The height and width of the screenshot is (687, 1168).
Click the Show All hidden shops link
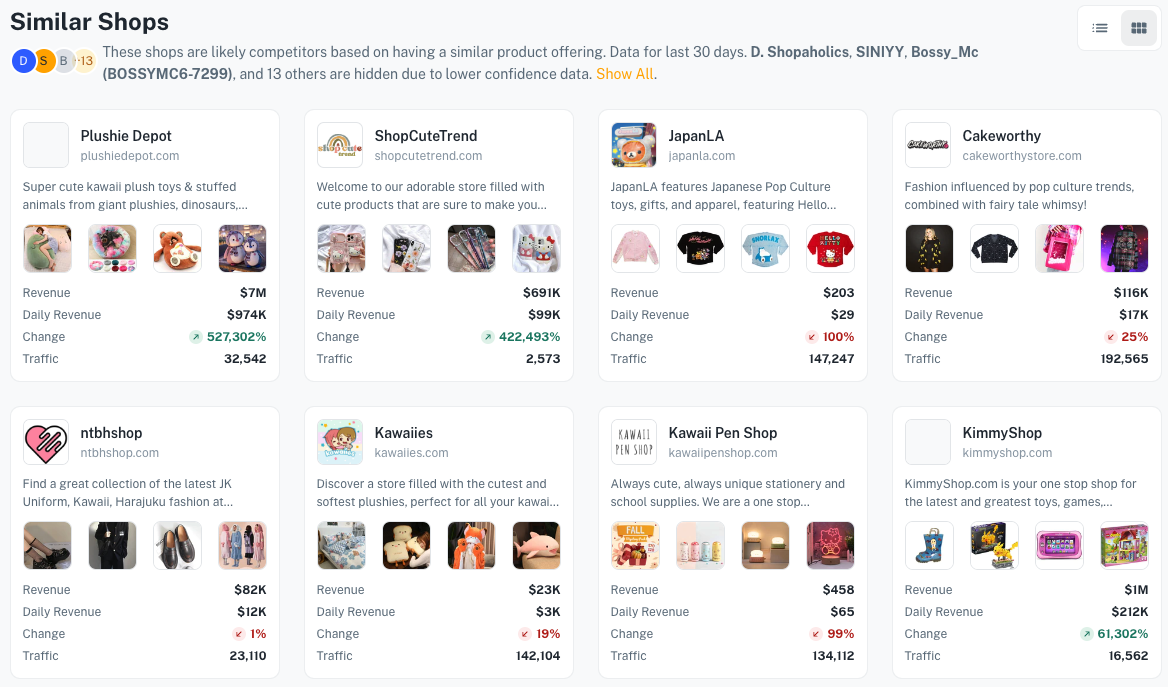click(624, 74)
